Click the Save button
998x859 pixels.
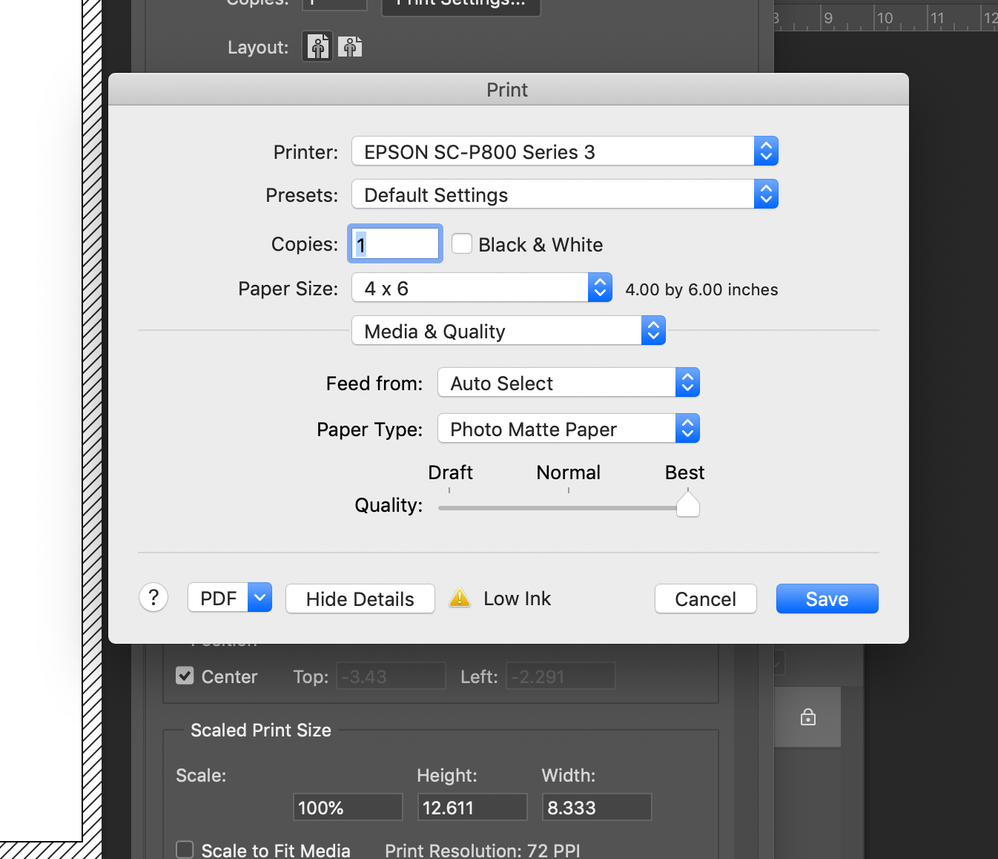point(827,599)
